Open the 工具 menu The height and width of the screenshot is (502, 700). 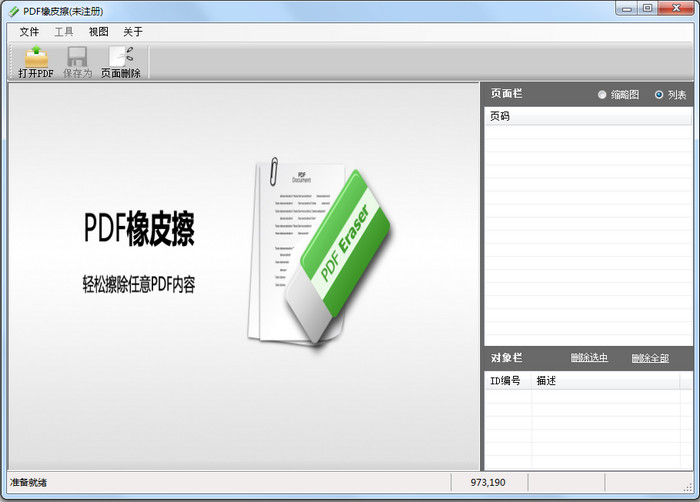(x=64, y=32)
